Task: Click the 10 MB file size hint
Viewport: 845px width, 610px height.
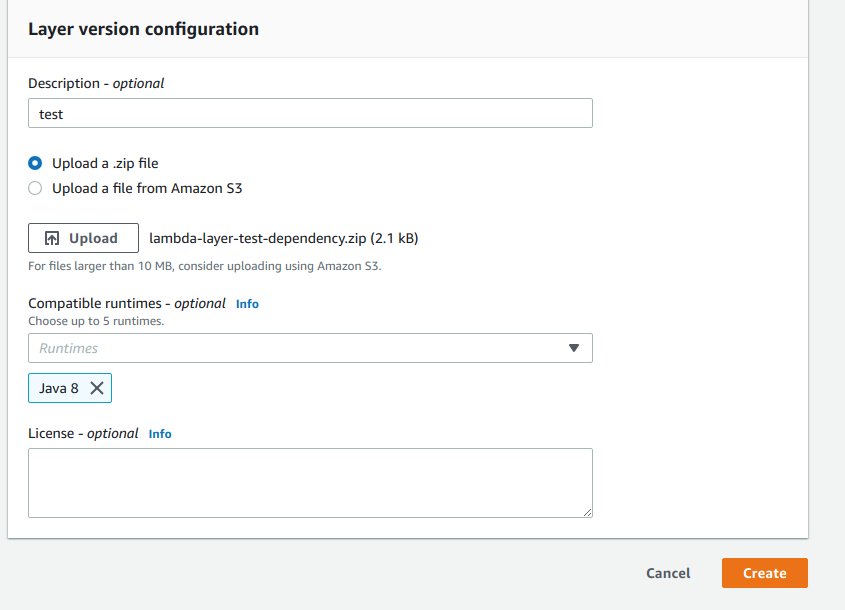Action: coord(205,266)
